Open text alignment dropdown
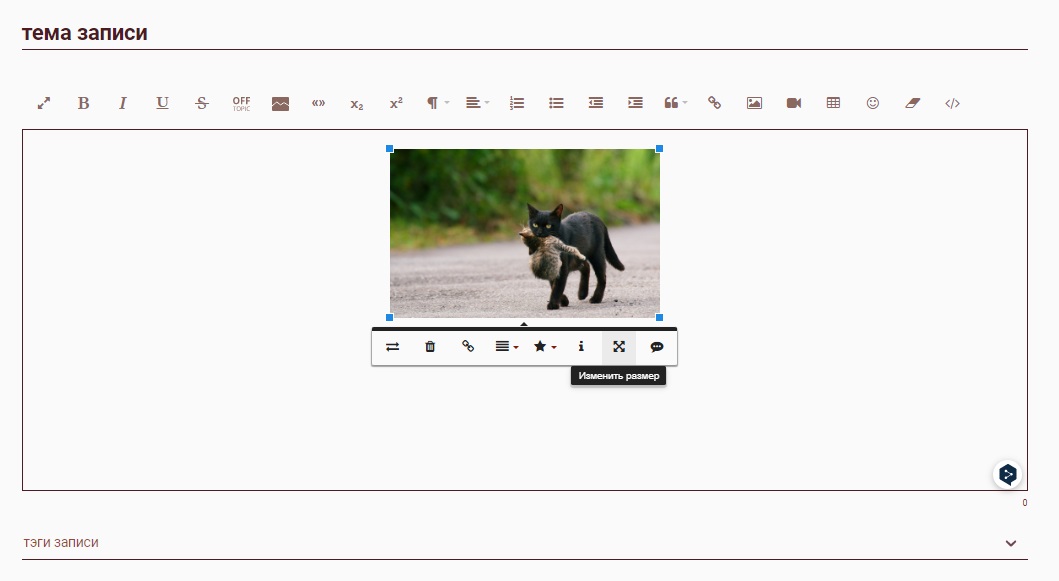The height and width of the screenshot is (581, 1059). coord(477,103)
